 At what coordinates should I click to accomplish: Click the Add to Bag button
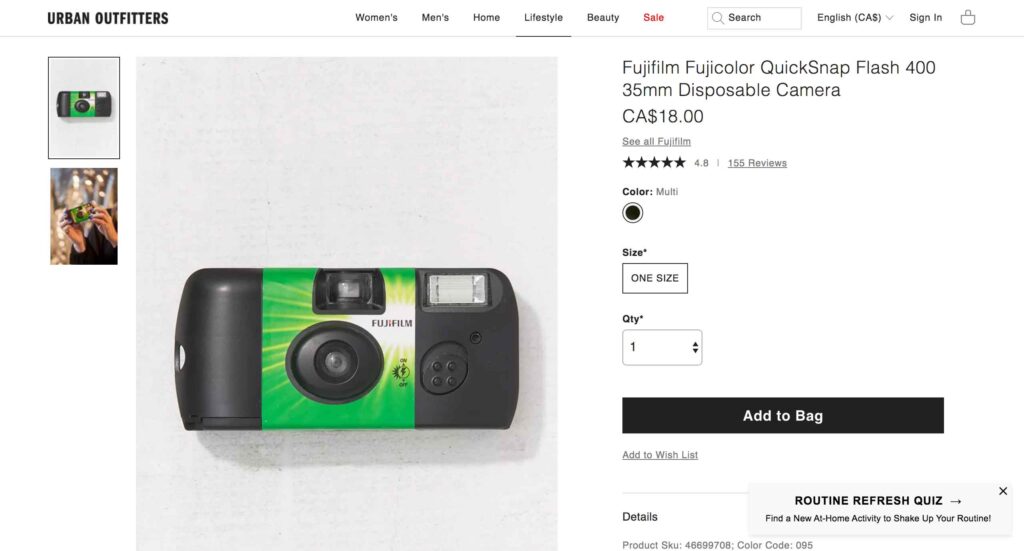[x=782, y=416]
